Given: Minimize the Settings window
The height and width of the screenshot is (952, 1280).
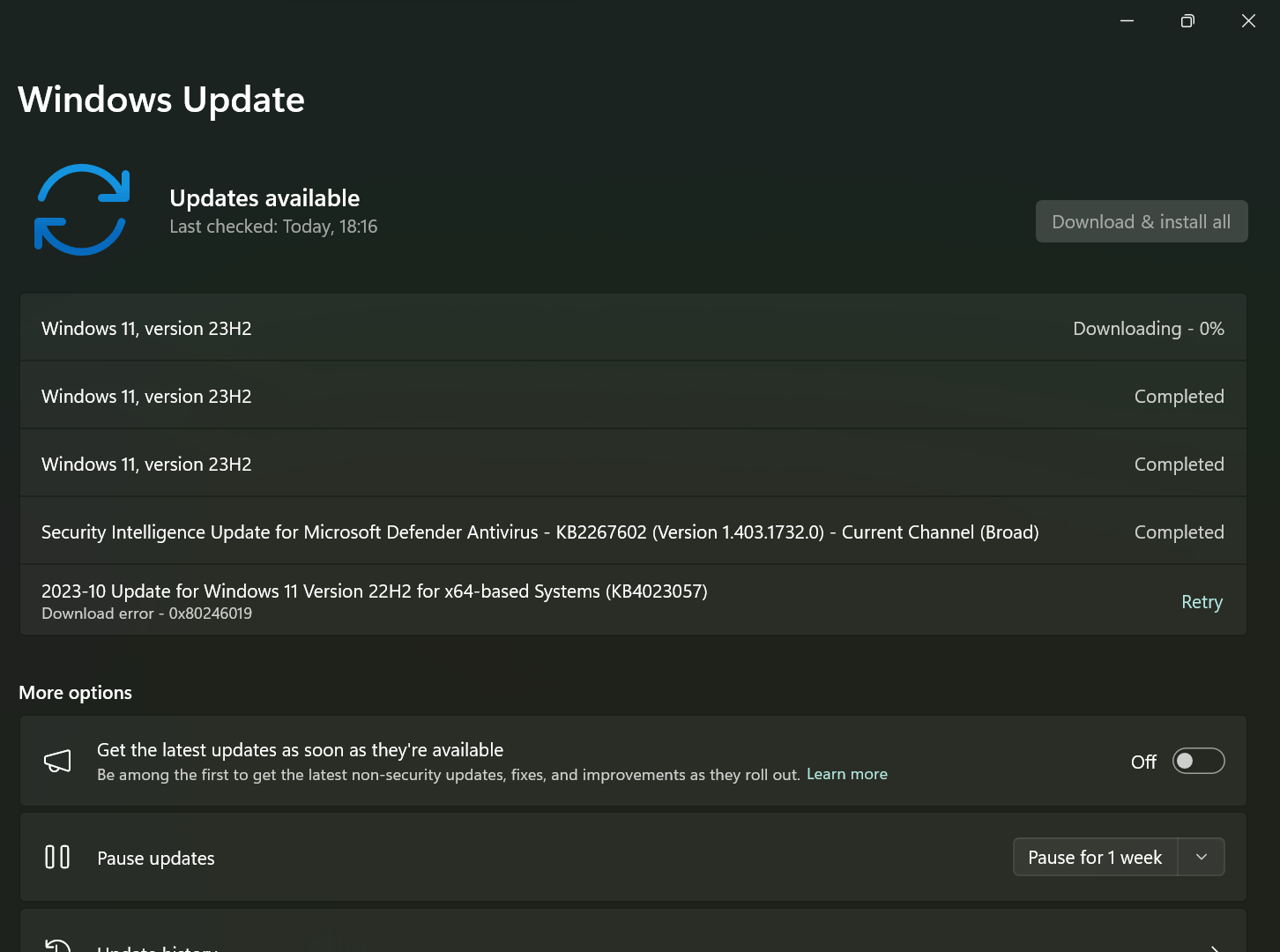Looking at the screenshot, I should 1127,20.
